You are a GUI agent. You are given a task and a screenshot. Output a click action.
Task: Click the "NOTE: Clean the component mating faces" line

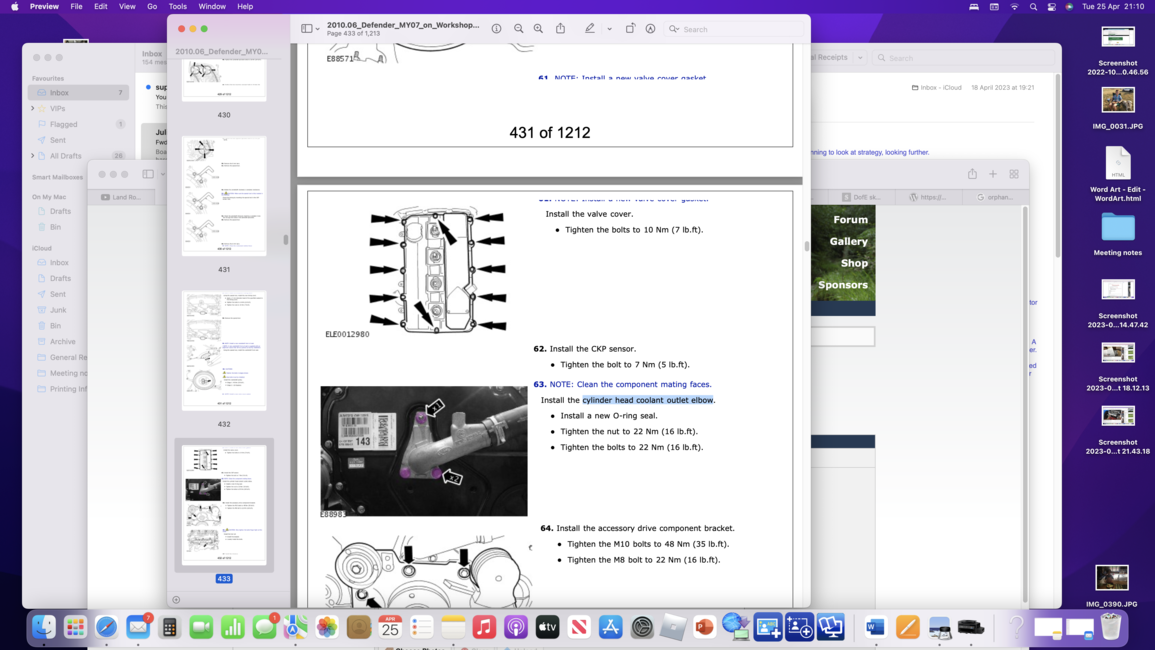(x=631, y=384)
